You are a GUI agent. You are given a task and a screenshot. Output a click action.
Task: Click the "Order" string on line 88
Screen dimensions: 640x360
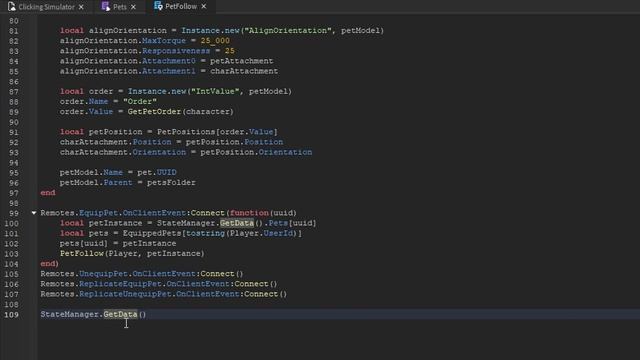click(x=140, y=102)
